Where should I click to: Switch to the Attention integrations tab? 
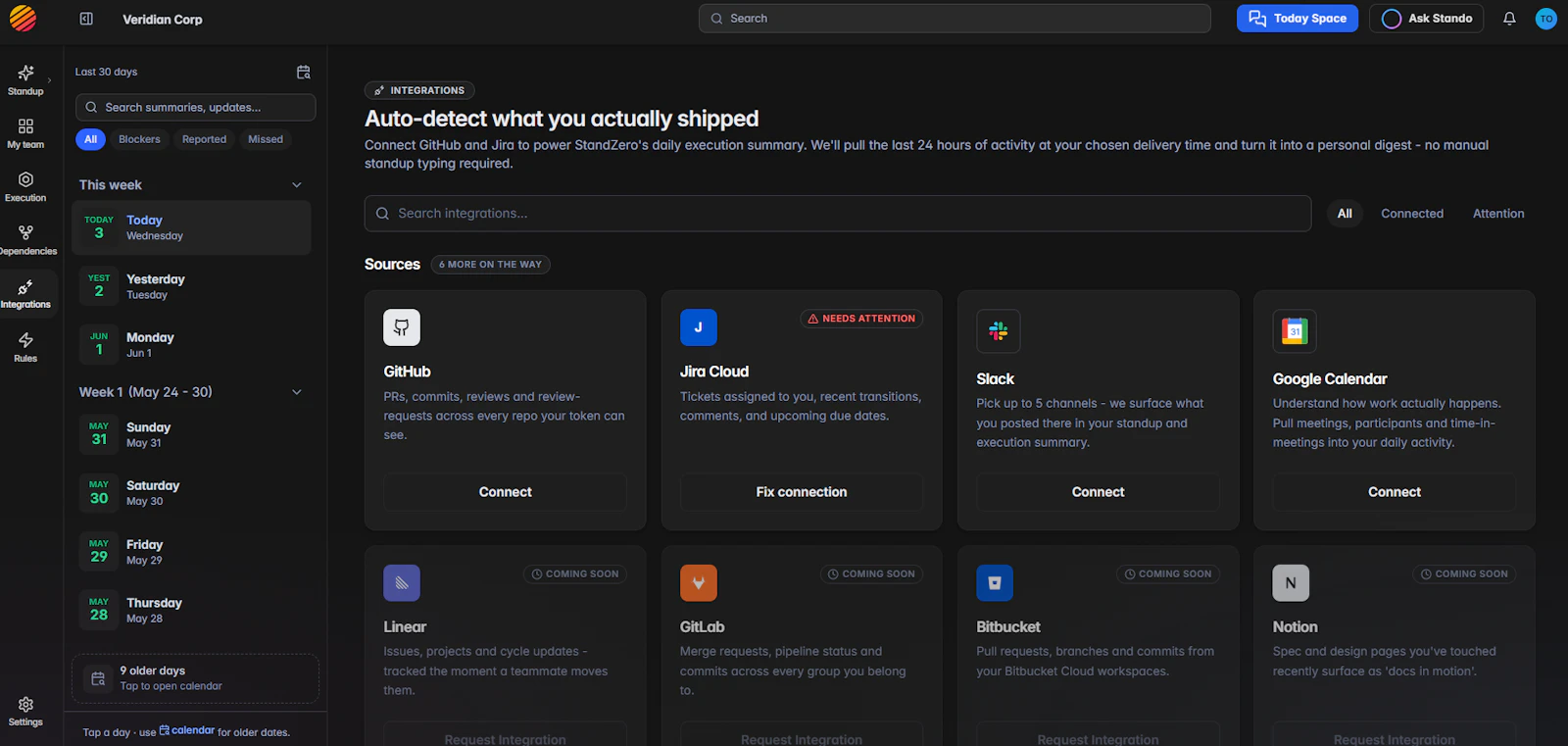click(1498, 214)
